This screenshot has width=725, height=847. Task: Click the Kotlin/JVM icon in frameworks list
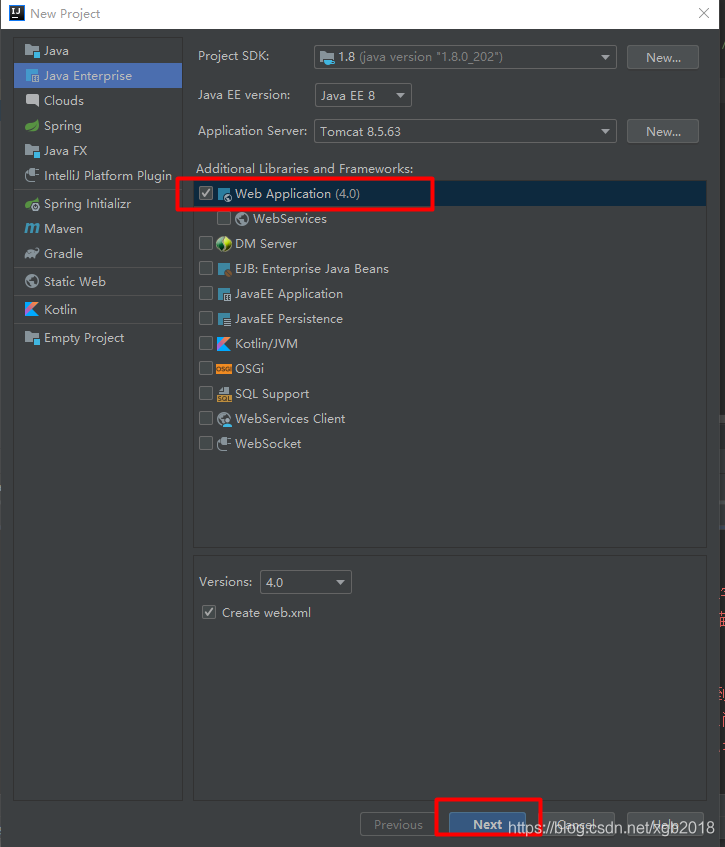coord(224,344)
